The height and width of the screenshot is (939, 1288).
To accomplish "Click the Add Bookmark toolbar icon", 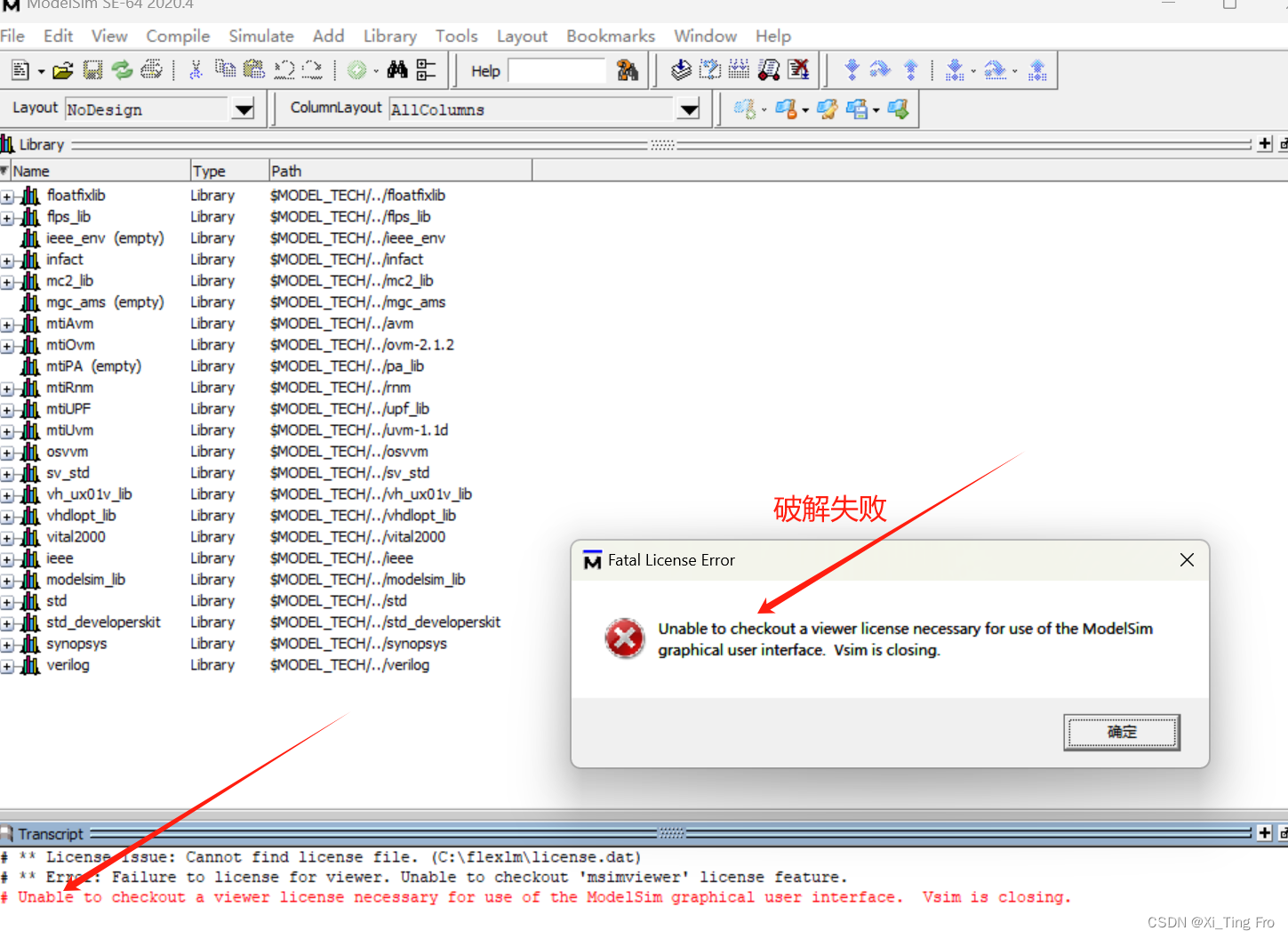I will pos(744,109).
